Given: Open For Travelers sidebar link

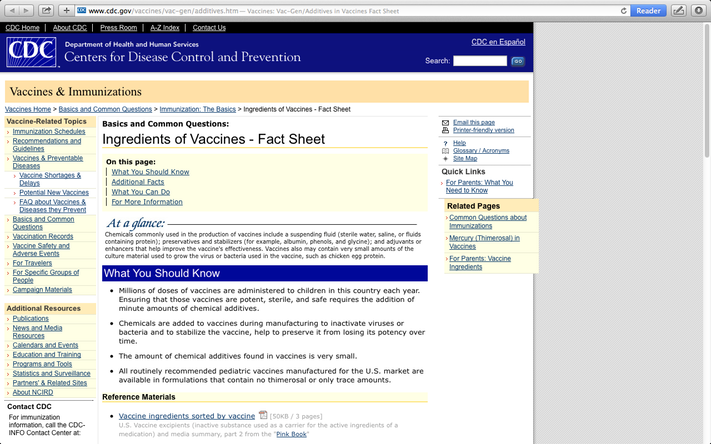Looking at the screenshot, I should tap(32, 263).
